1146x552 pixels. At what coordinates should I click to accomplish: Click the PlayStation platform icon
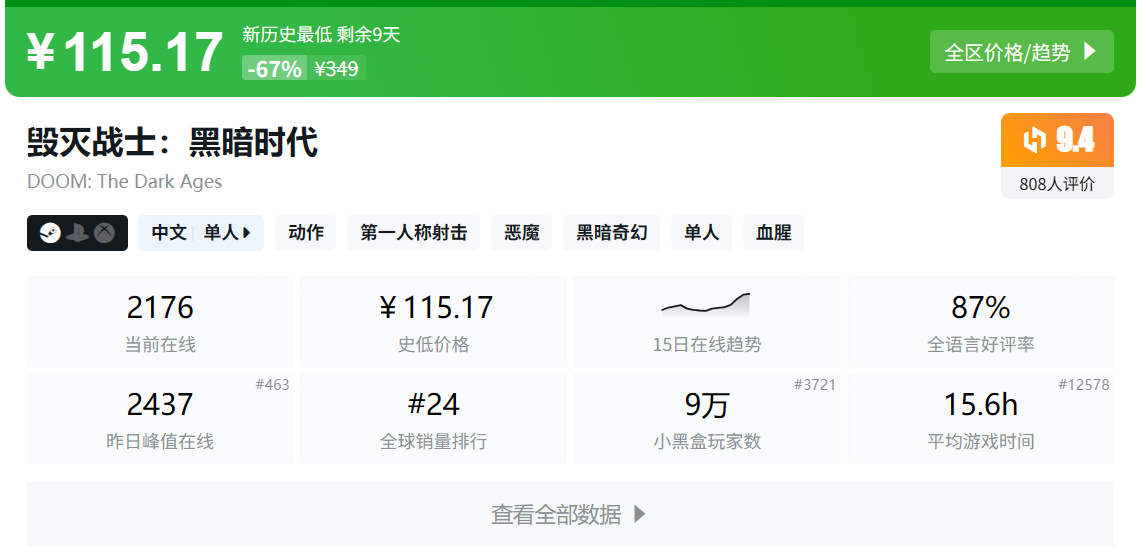(x=77, y=233)
